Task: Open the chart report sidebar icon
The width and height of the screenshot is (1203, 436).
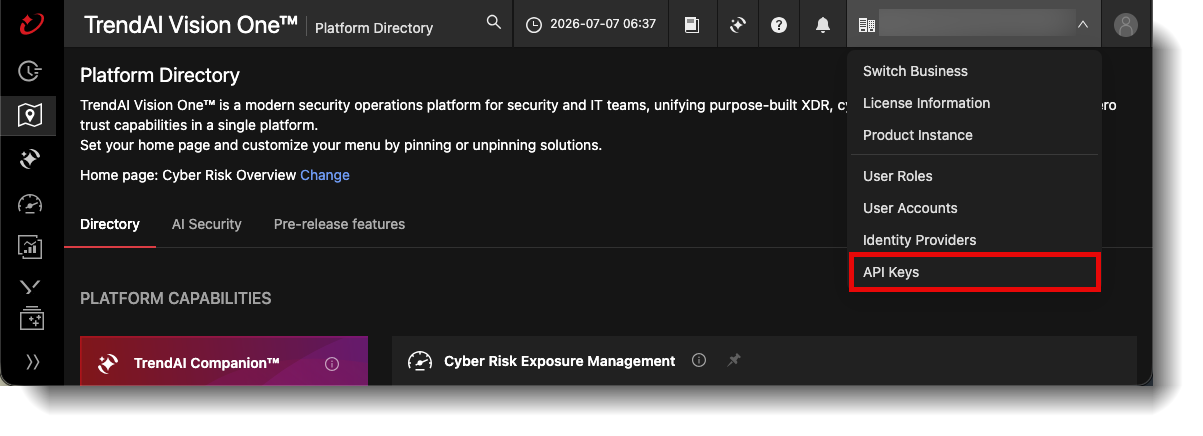Action: pyautogui.click(x=31, y=246)
